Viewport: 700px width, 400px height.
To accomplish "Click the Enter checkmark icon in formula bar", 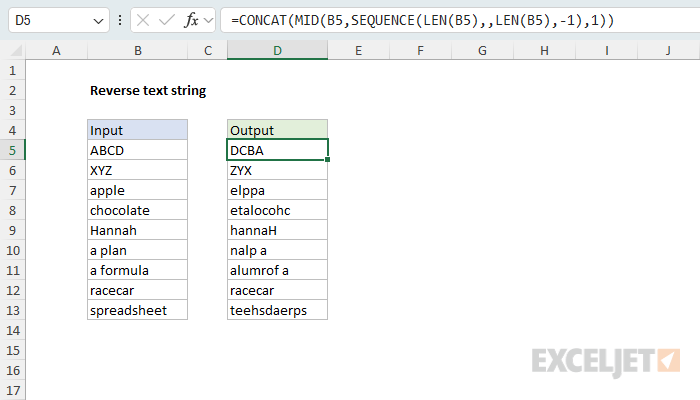I will click(167, 20).
